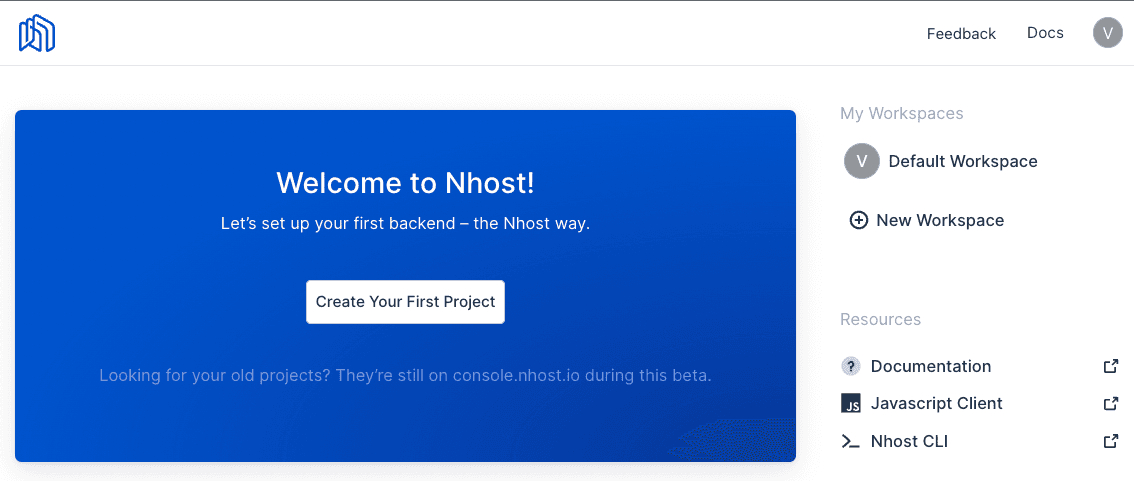Add a New Workspace via its label
Screen dimensions: 1134x481
(x=940, y=220)
